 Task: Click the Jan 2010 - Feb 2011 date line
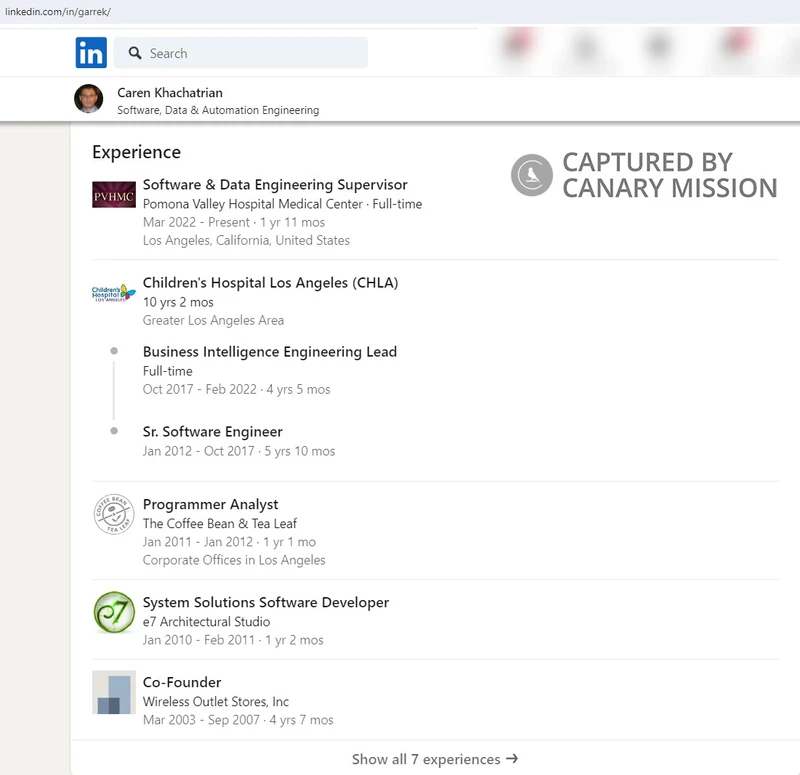(x=233, y=640)
